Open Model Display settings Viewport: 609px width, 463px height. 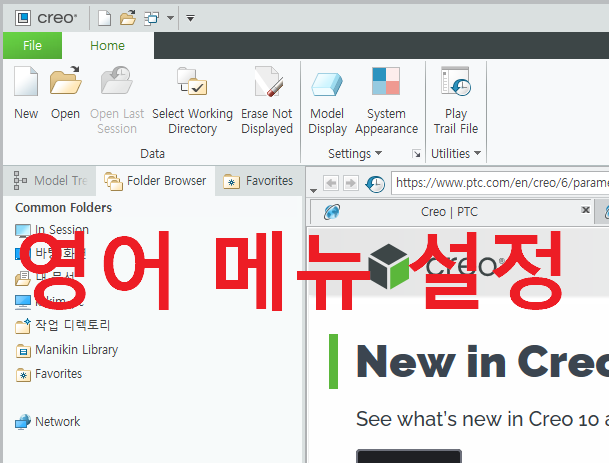pos(327,100)
